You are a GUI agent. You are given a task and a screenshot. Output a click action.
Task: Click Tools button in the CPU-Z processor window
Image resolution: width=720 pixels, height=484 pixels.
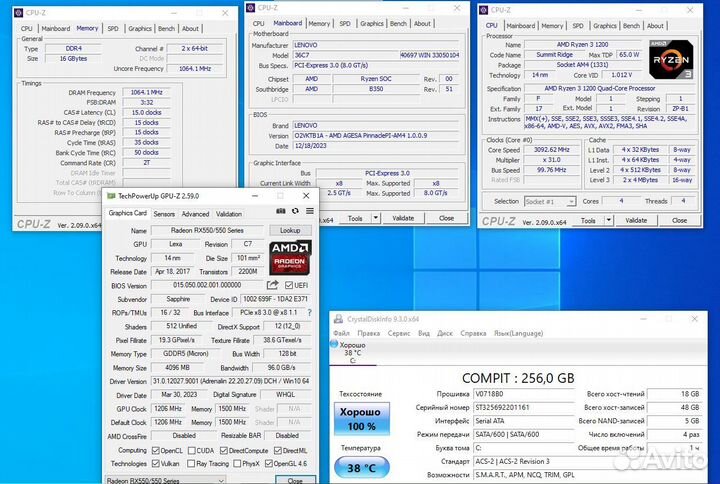[588, 220]
